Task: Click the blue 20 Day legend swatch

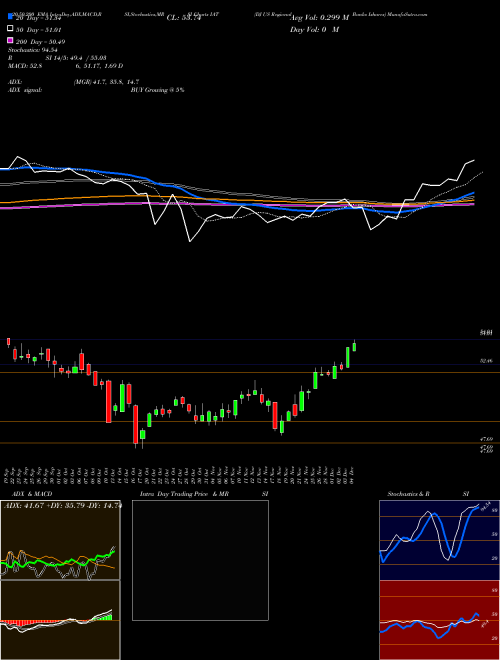Action: tap(11, 17)
